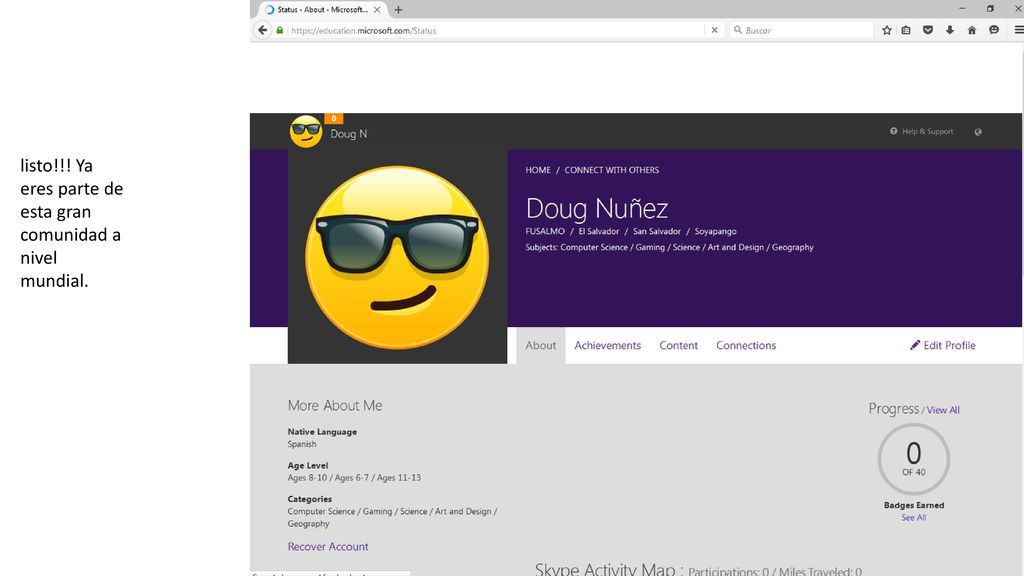The width and height of the screenshot is (1024, 576).
Task: Click the More About Me heading
Action: 335,406
